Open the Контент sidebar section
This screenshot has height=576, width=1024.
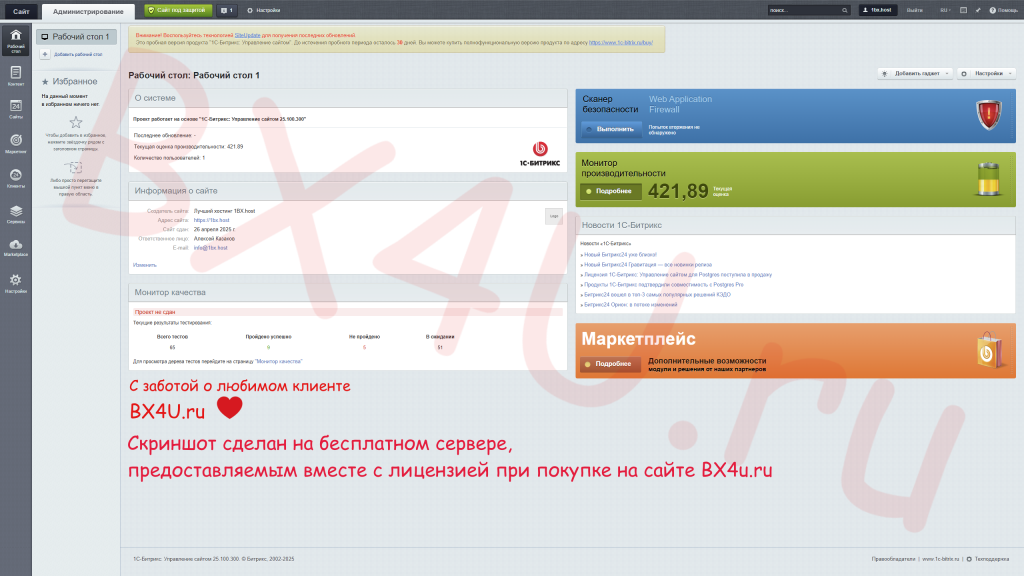coord(16,76)
